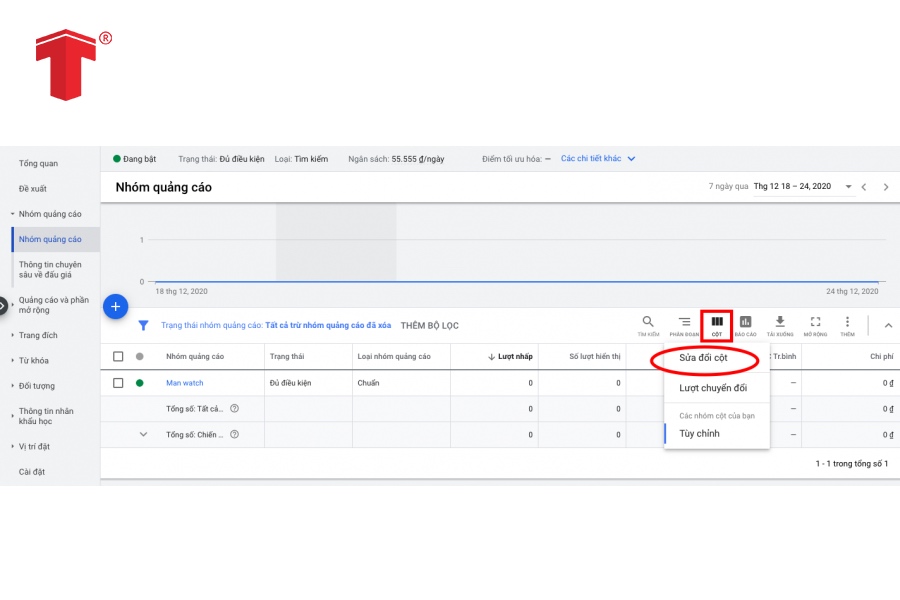
Task: Sort by Số lượt hiển thị header
Action: point(595,357)
